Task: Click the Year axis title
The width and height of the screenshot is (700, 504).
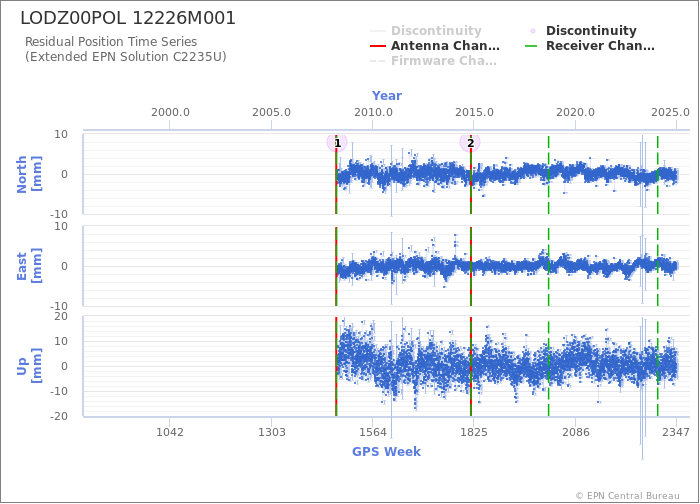Action: [x=387, y=96]
